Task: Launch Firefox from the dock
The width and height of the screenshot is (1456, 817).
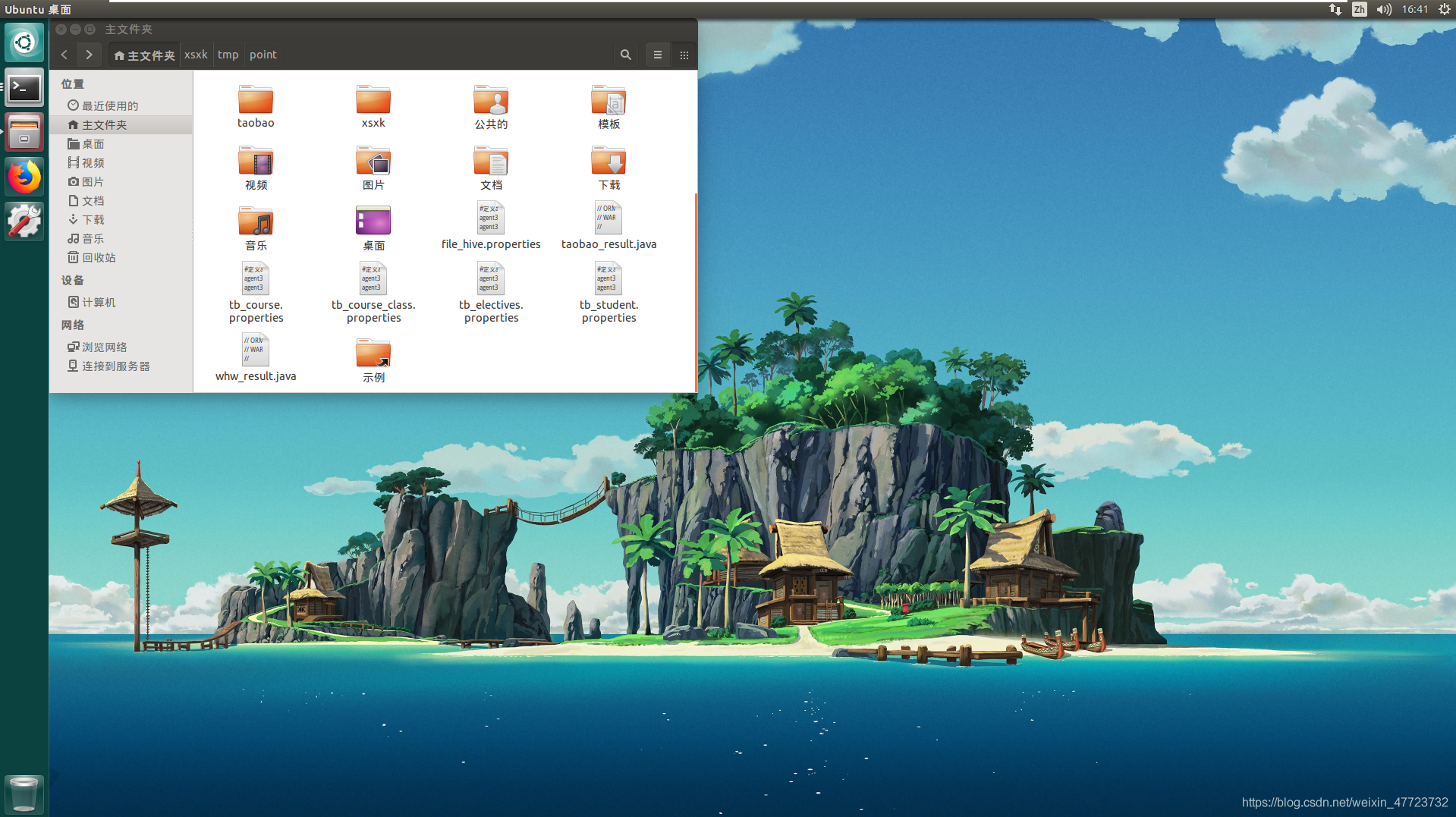Action: tap(24, 178)
